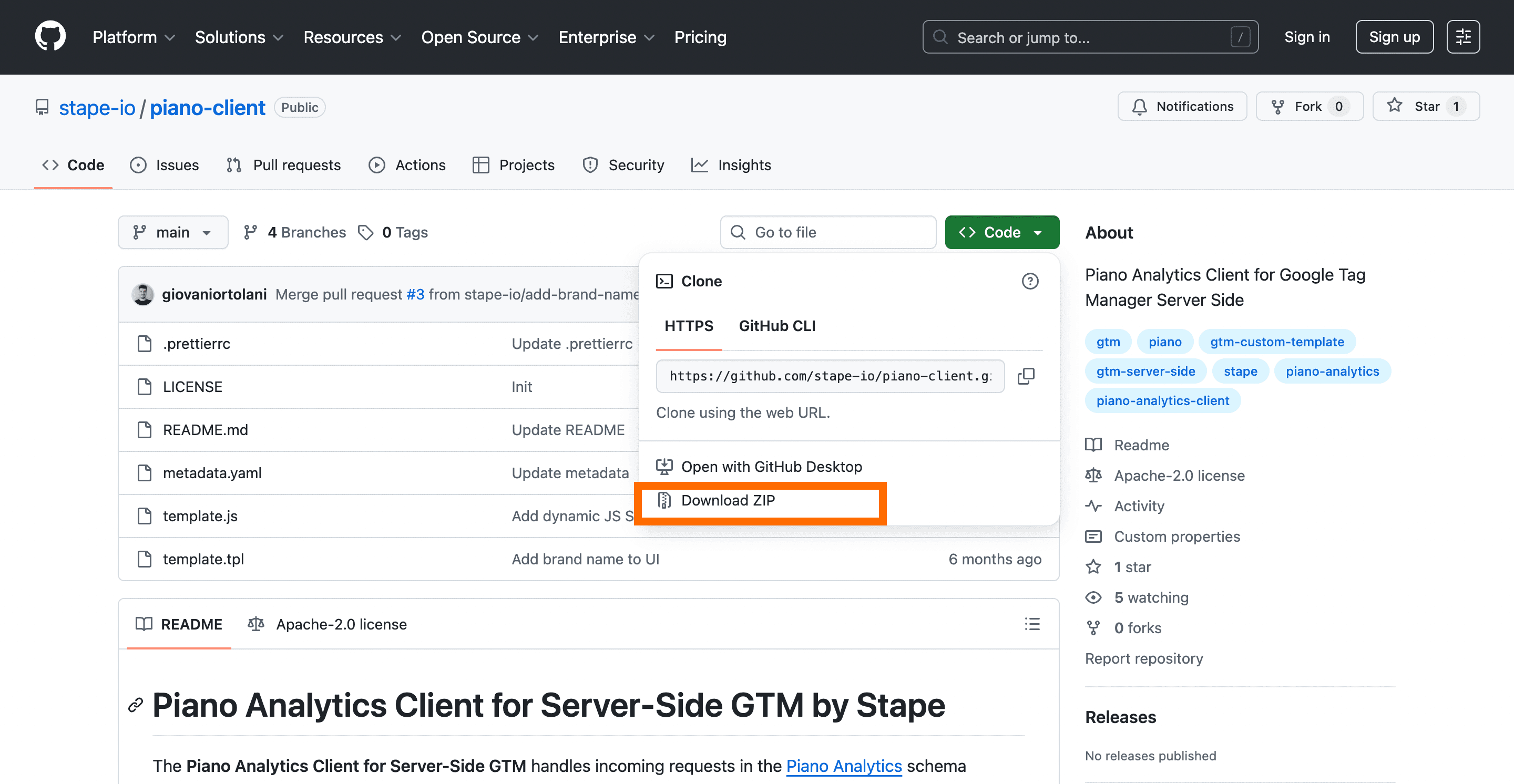Click the file icon next to template.js

(x=145, y=515)
